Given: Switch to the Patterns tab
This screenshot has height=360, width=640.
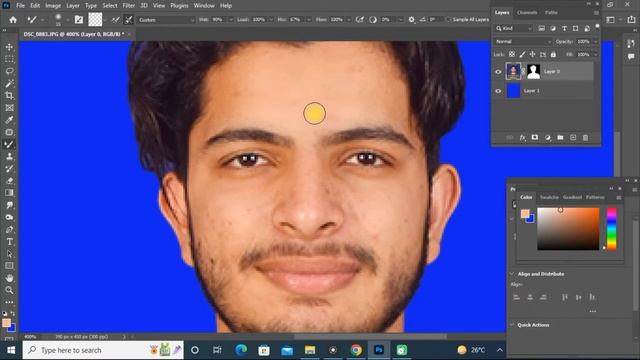Looking at the screenshot, I should (595, 197).
